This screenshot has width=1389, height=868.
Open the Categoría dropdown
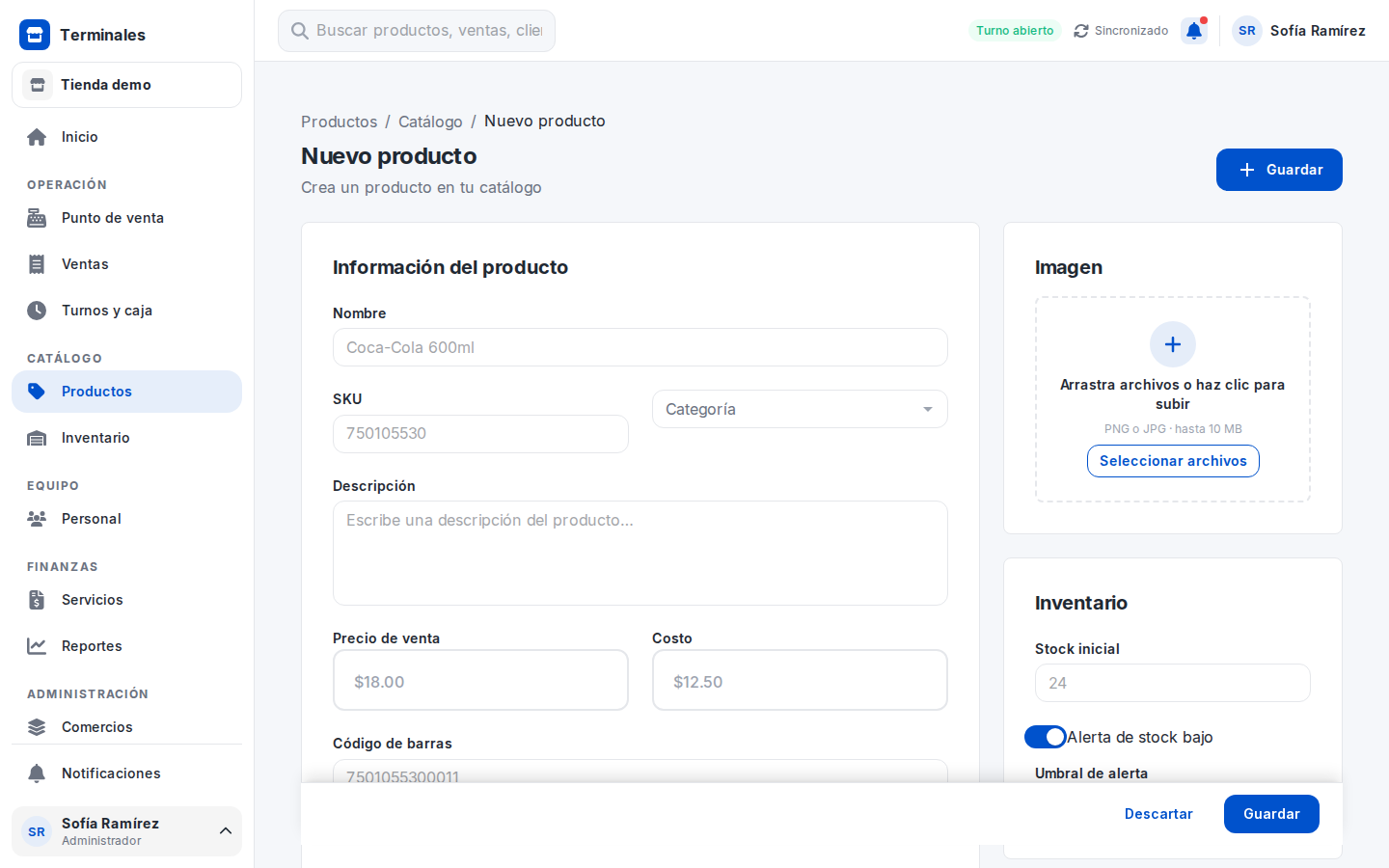800,409
